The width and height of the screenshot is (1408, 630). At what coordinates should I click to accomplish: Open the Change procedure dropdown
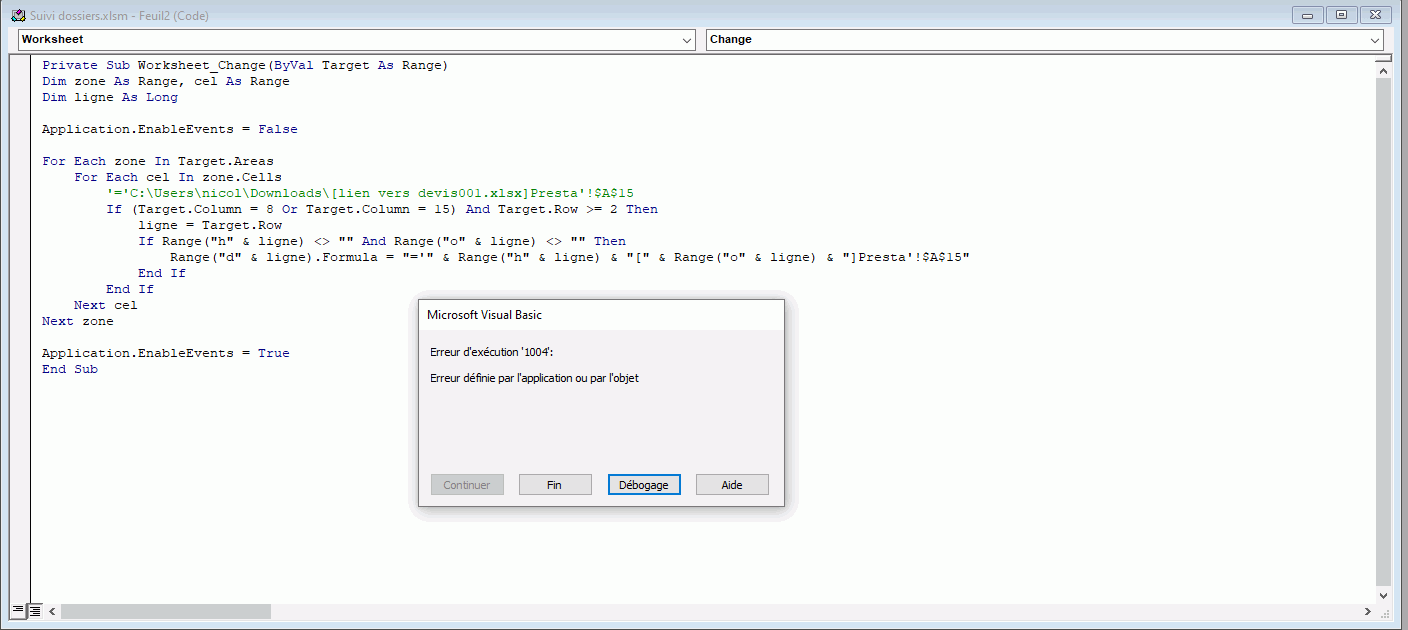point(1044,40)
